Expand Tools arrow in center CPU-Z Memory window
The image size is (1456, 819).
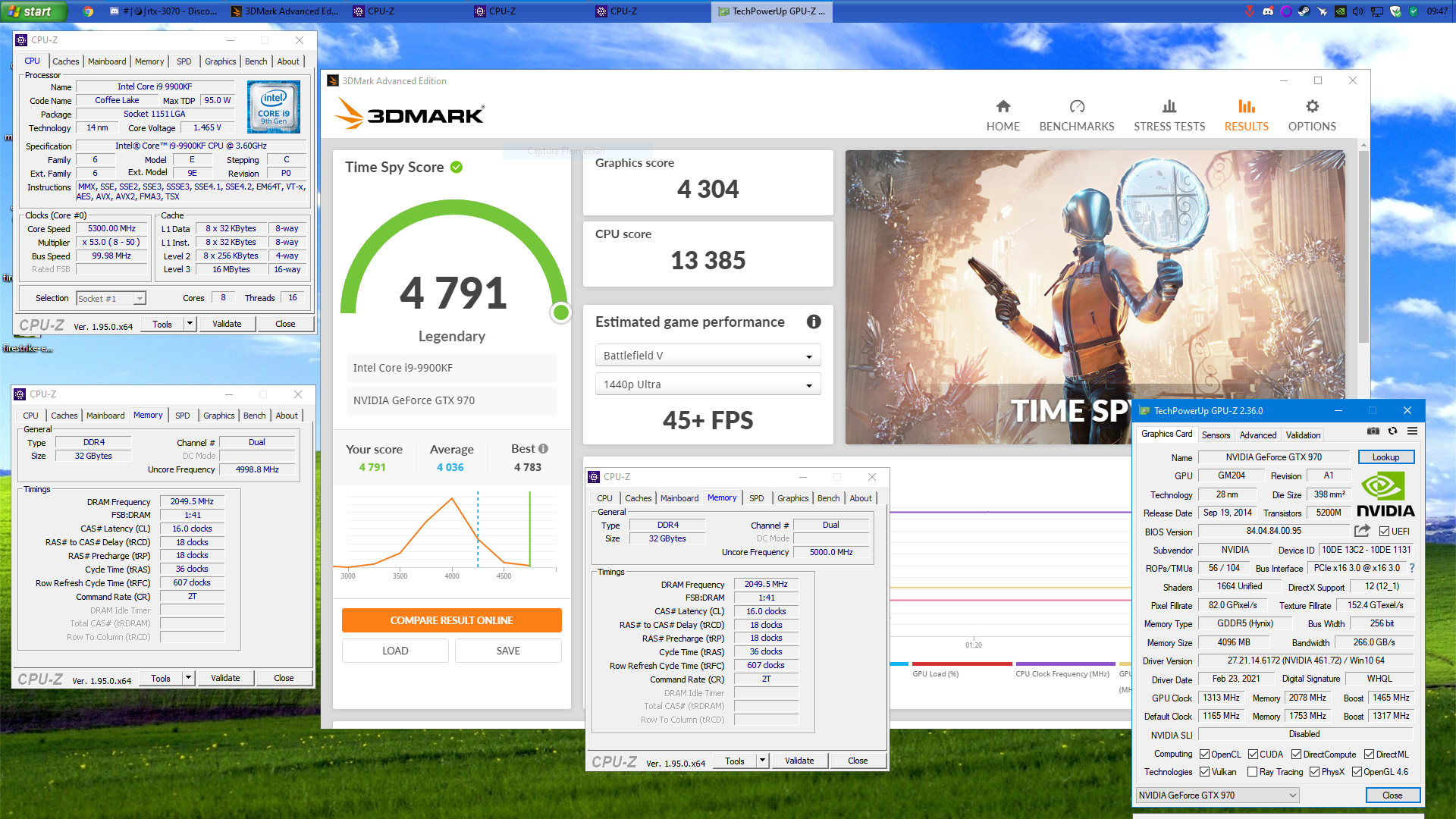tap(762, 761)
